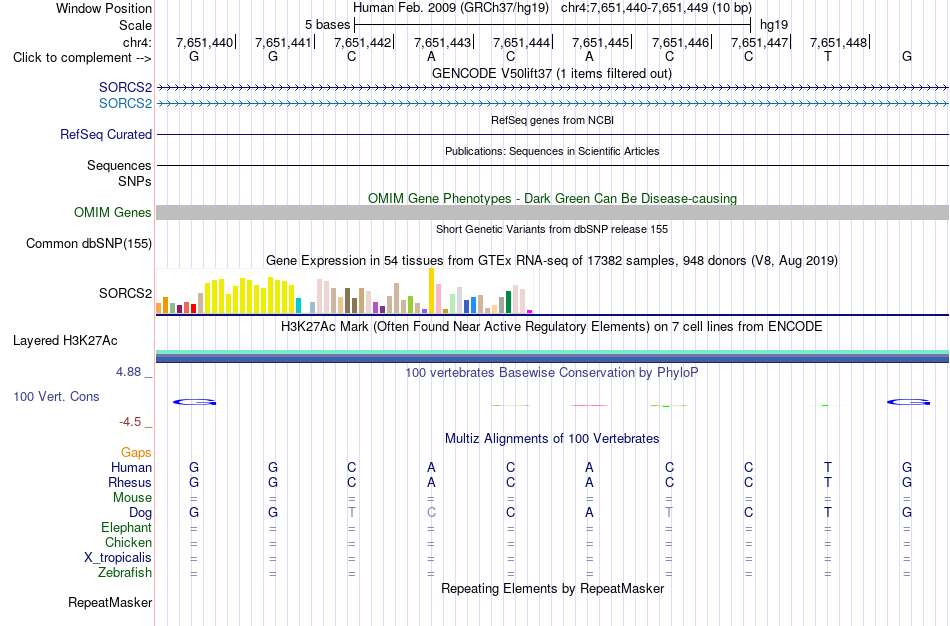Open 'Repeating Elements by RepeatMasker' title
950x626 pixels.
[552, 589]
